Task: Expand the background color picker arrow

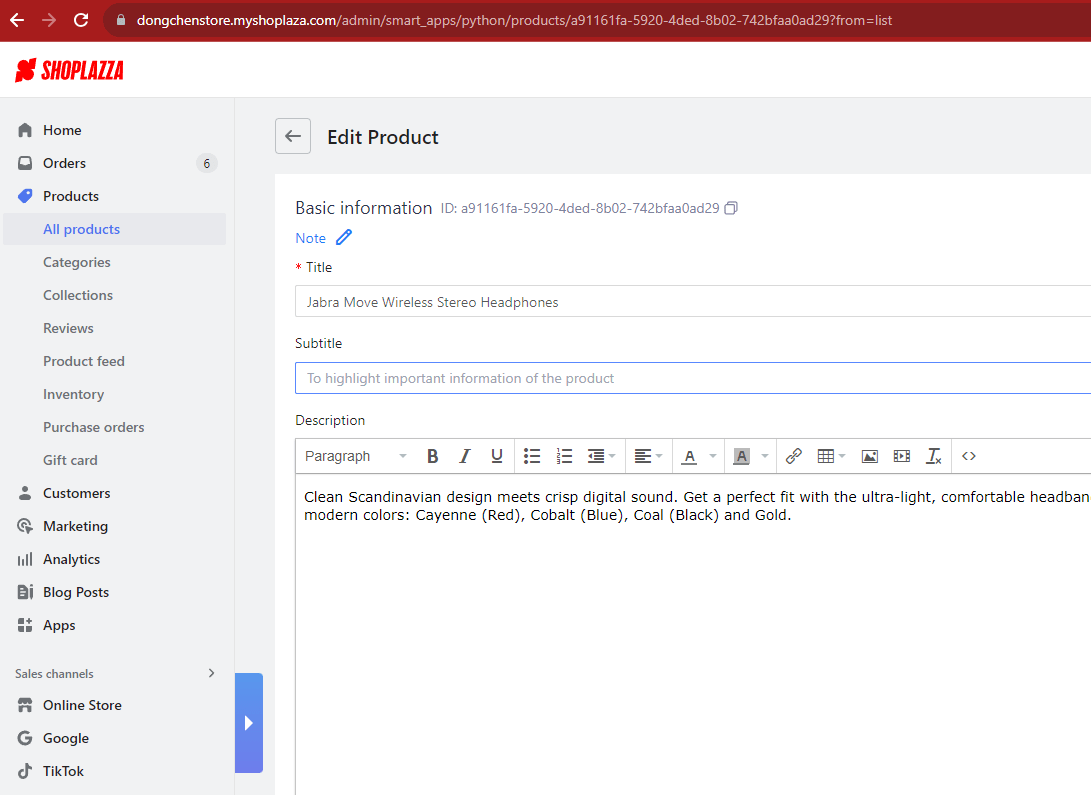Action: click(765, 456)
